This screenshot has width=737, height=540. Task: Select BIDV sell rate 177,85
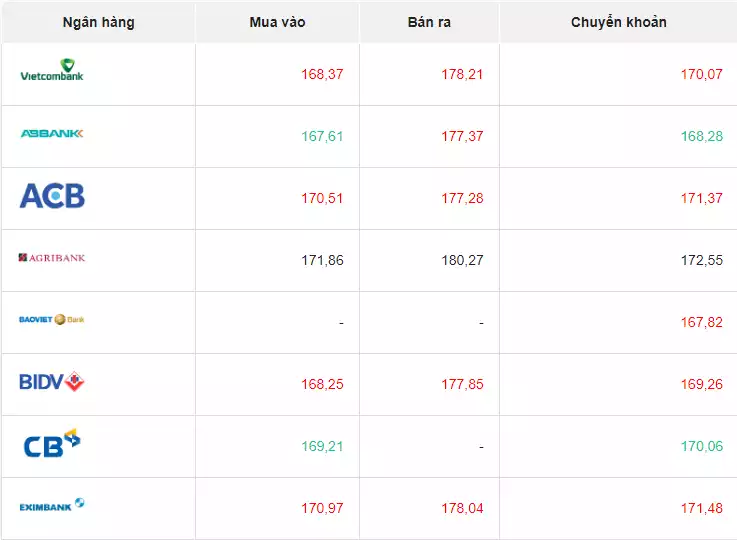(462, 384)
